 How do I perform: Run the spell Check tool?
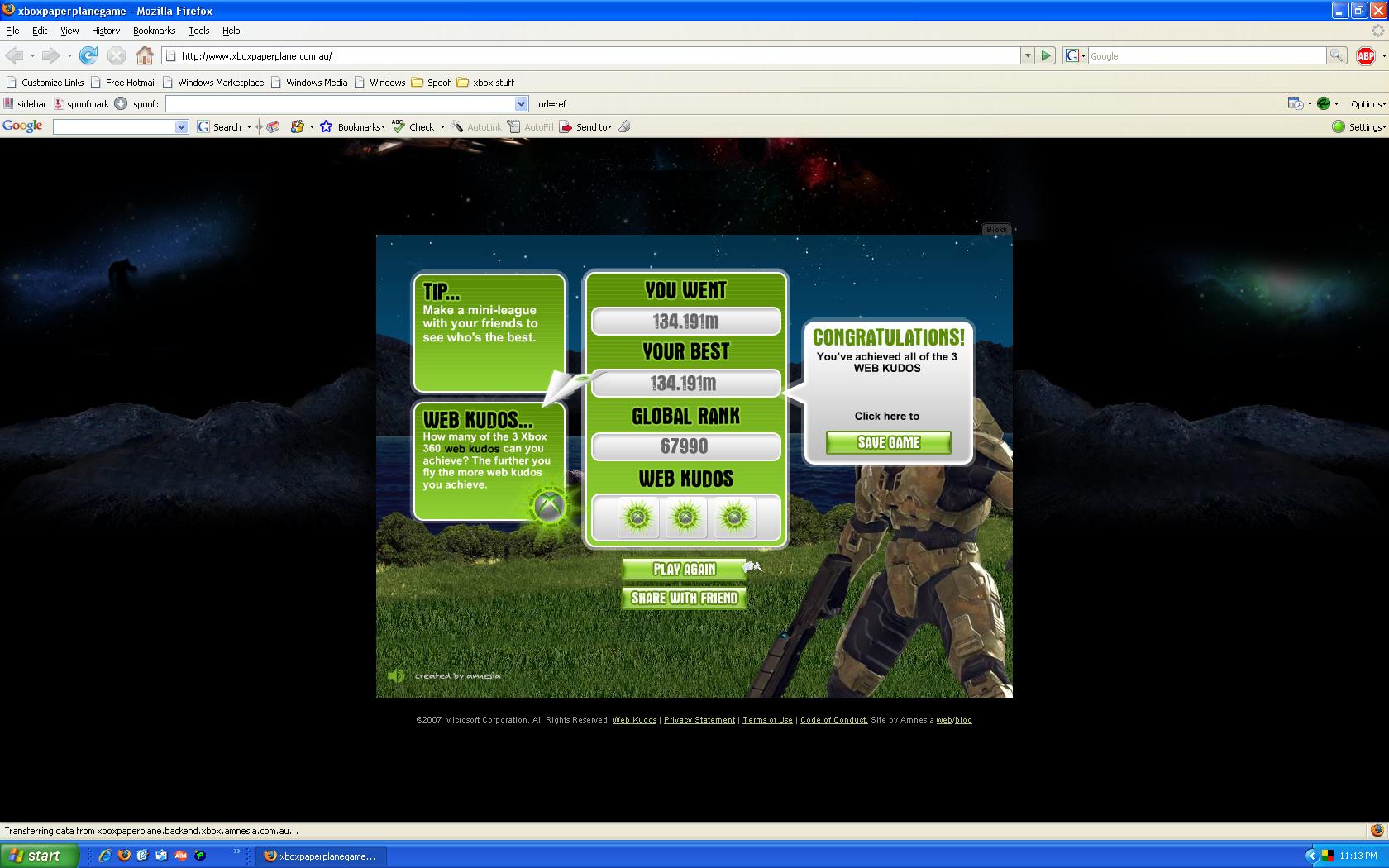413,126
